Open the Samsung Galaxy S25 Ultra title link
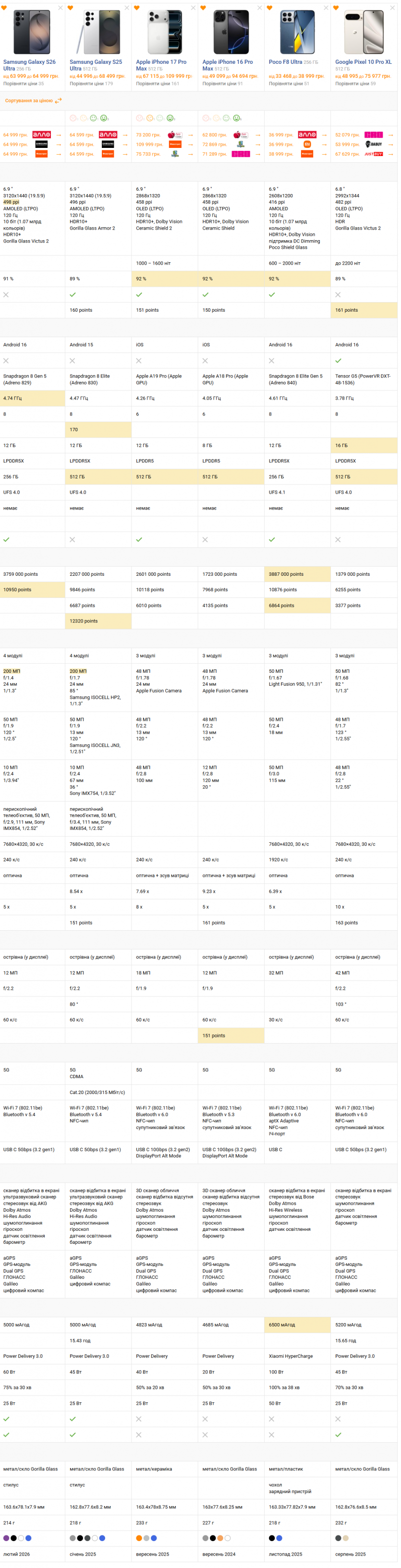401x1568 pixels. (96, 64)
